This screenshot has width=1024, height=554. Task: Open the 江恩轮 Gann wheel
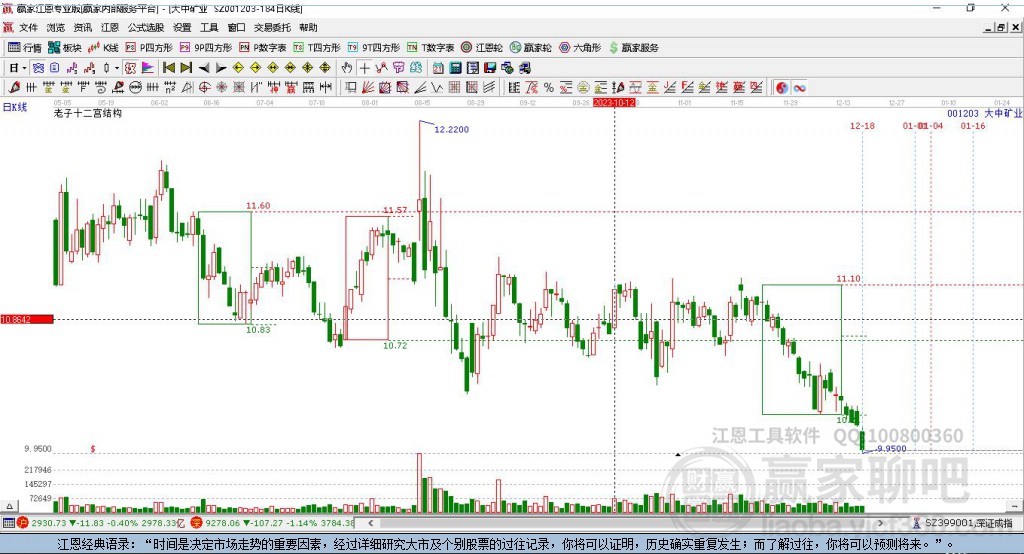click(x=482, y=48)
